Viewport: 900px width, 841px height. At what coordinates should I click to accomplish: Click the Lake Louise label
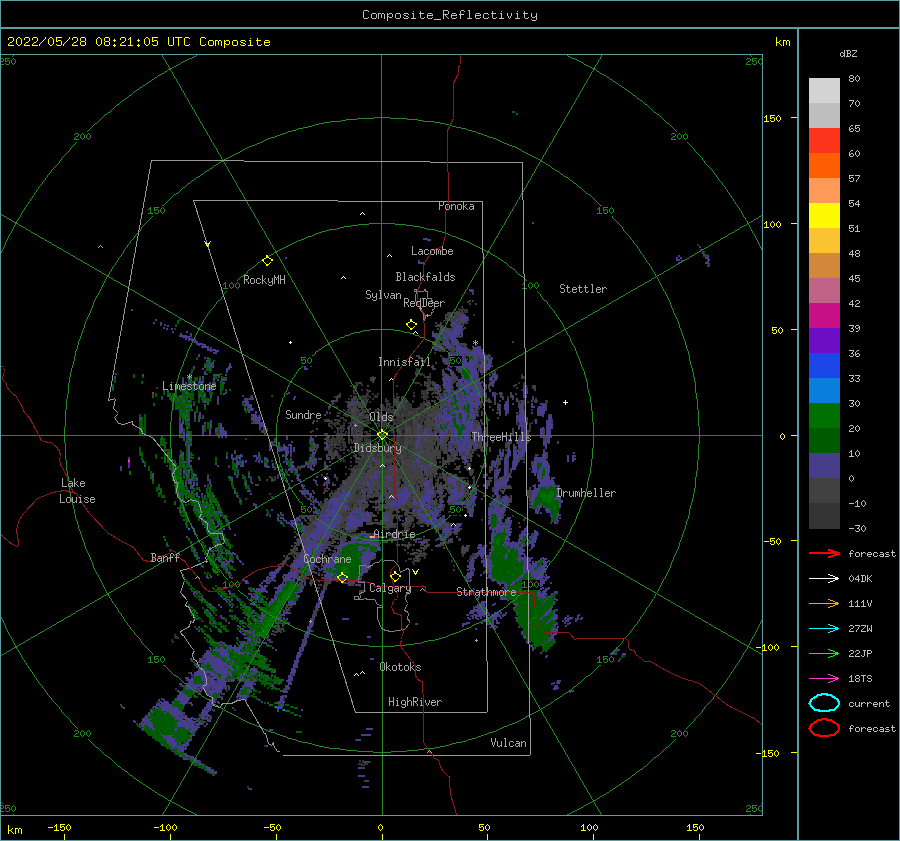pyautogui.click(x=77, y=491)
